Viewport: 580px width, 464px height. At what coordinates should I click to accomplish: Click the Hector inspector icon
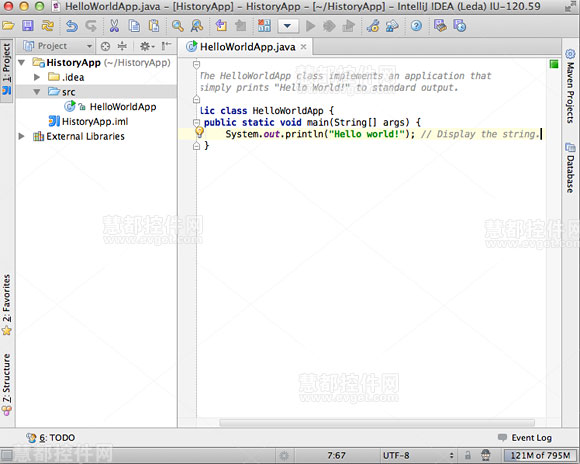coord(486,455)
